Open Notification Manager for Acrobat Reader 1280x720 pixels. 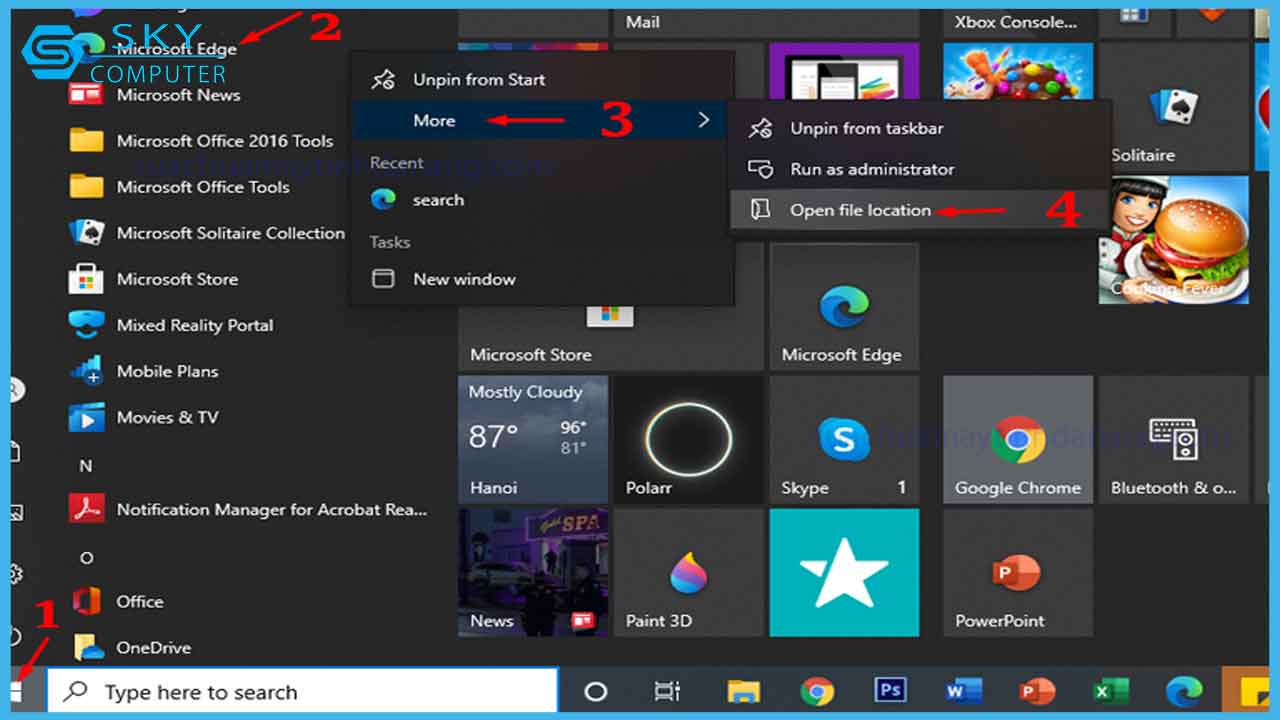coord(250,509)
